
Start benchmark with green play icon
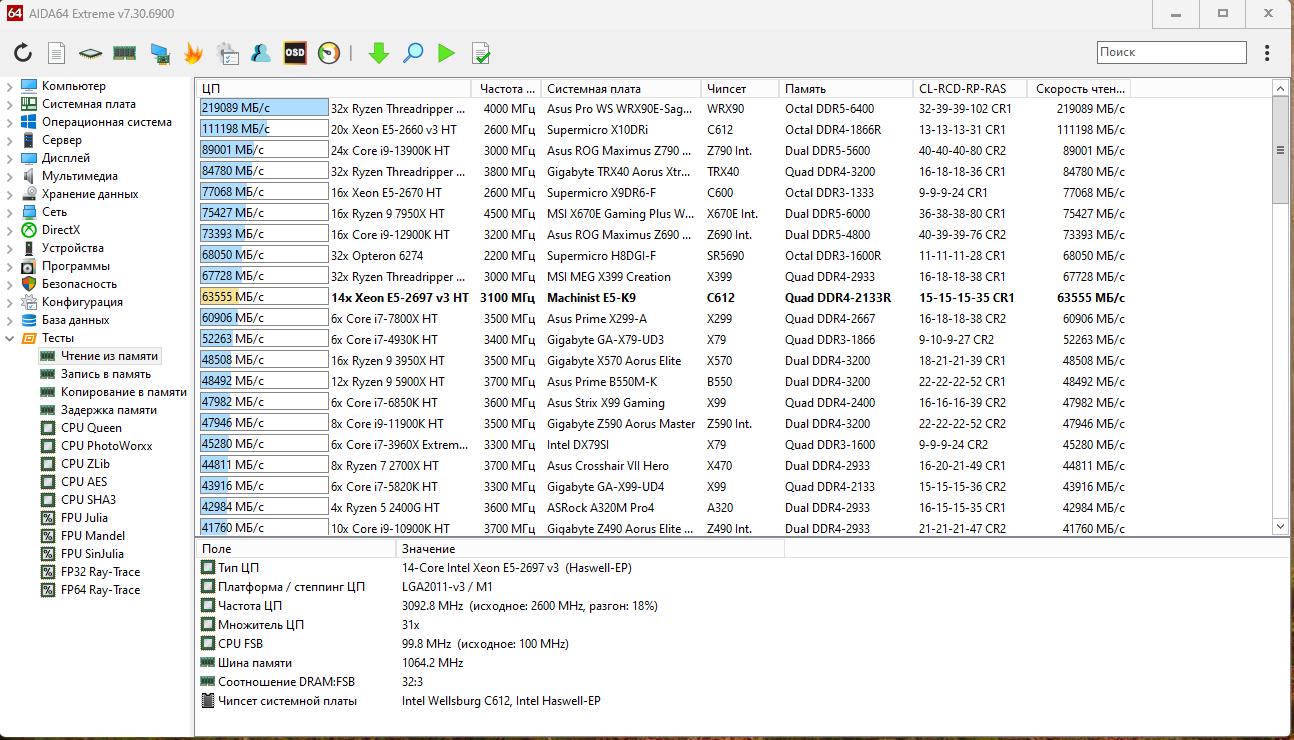pos(446,53)
